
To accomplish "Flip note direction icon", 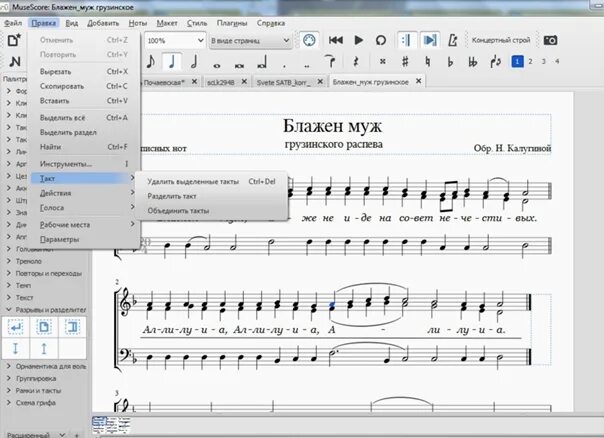I will 496,62.
